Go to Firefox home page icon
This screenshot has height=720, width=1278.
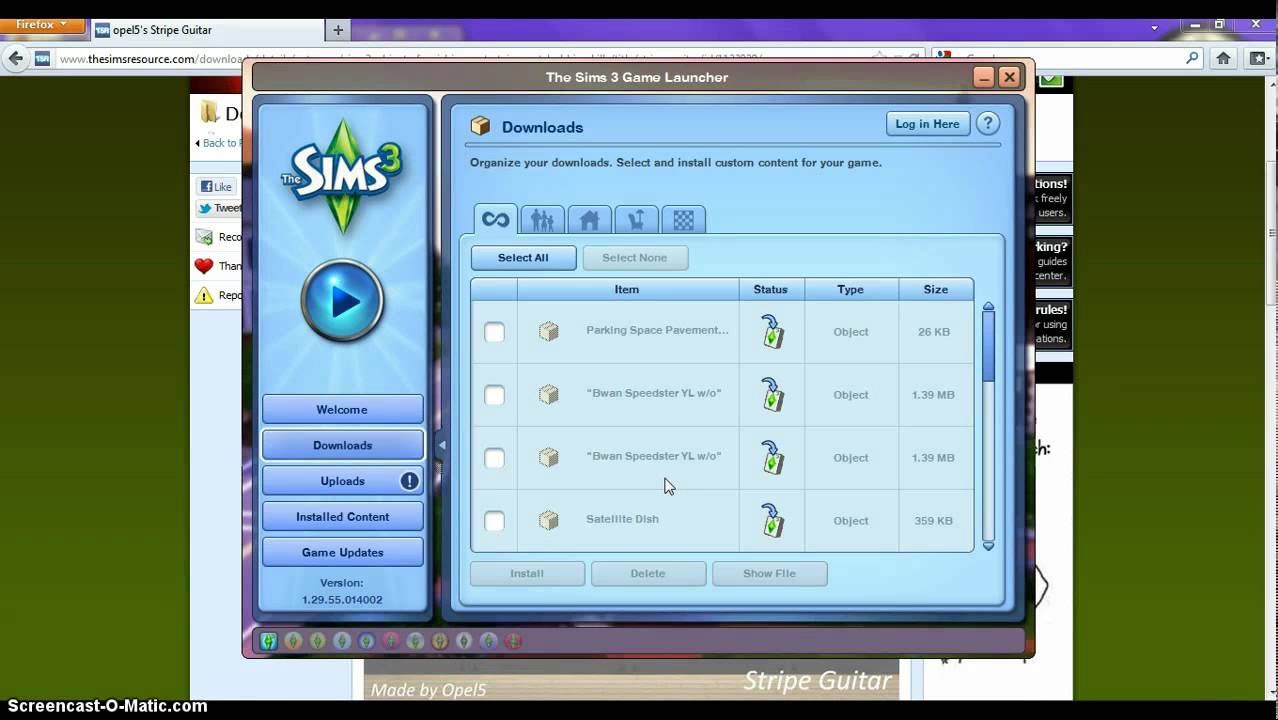pyautogui.click(x=1223, y=58)
